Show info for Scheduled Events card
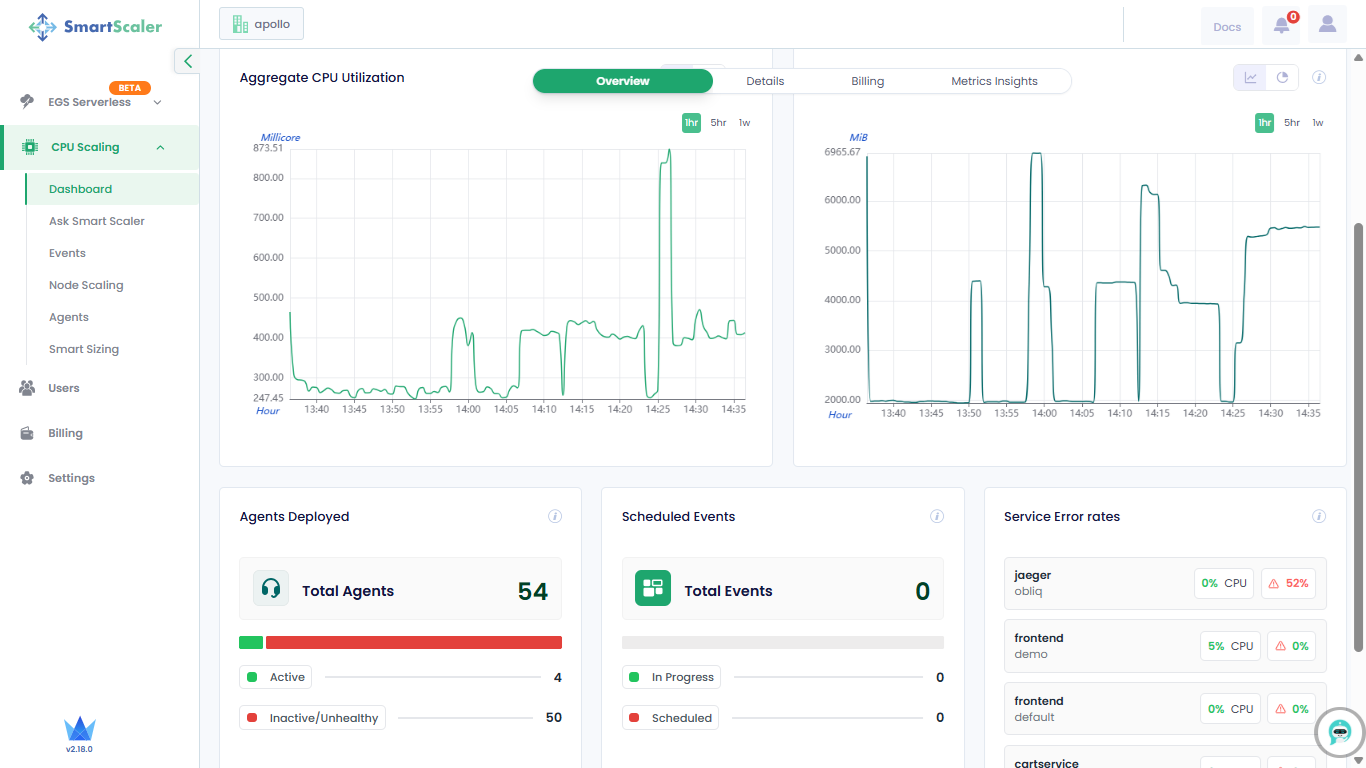Image resolution: width=1366 pixels, height=768 pixels. tap(937, 517)
